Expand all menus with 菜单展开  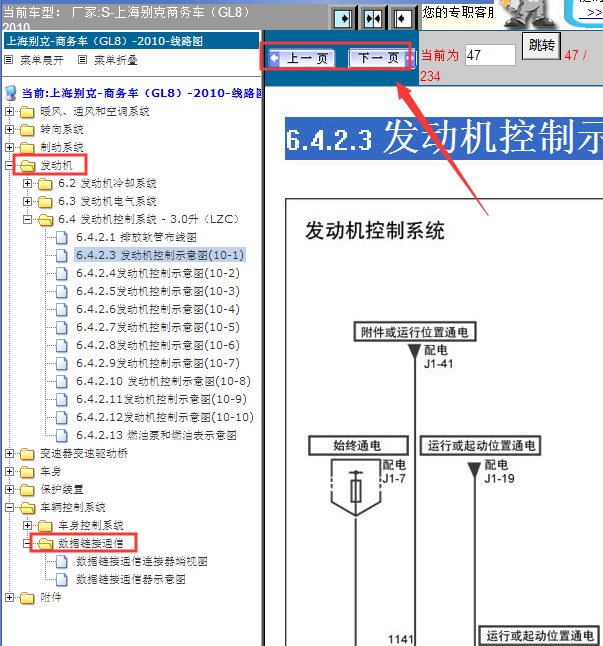42,61
